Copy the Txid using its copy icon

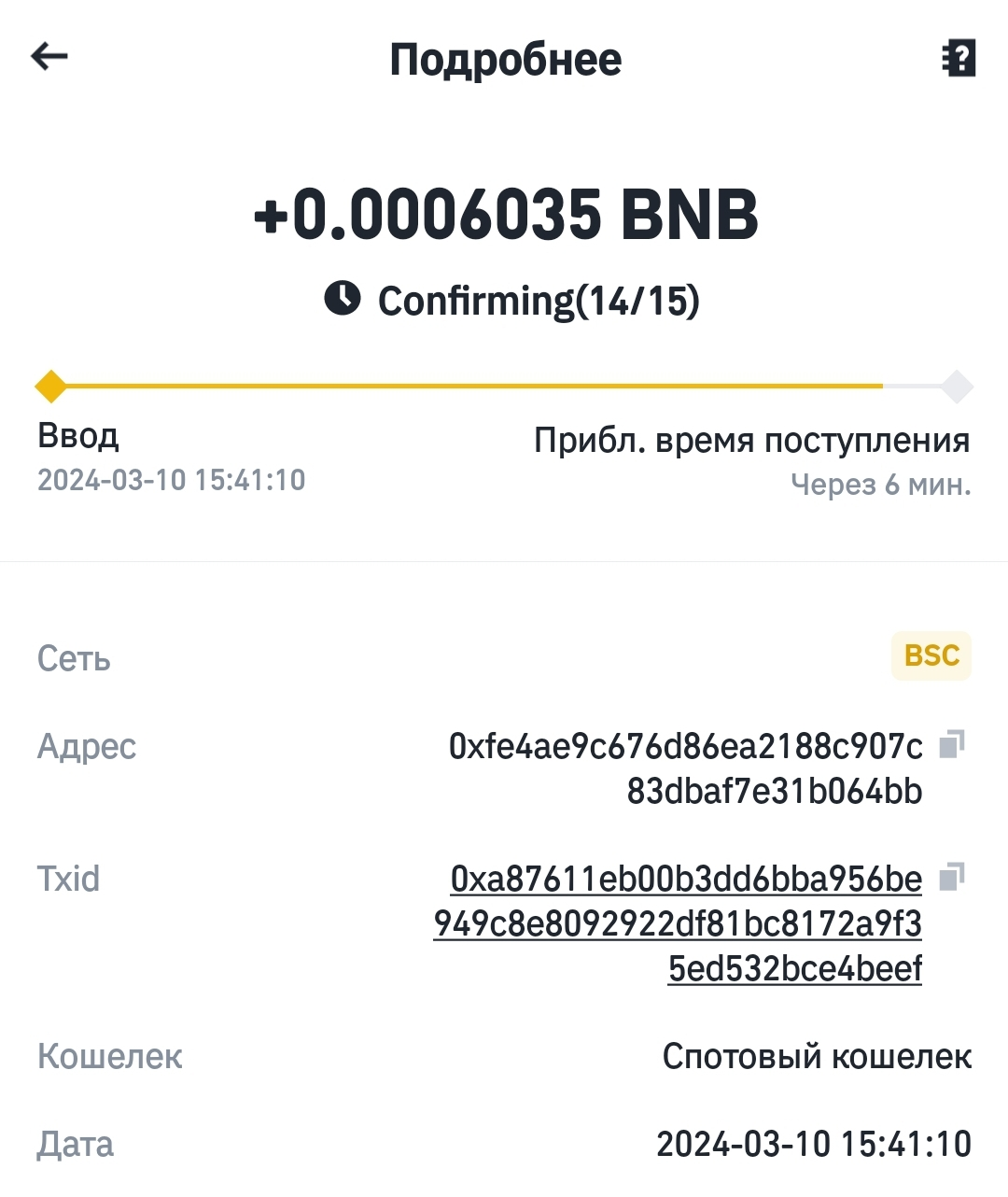pos(951,877)
